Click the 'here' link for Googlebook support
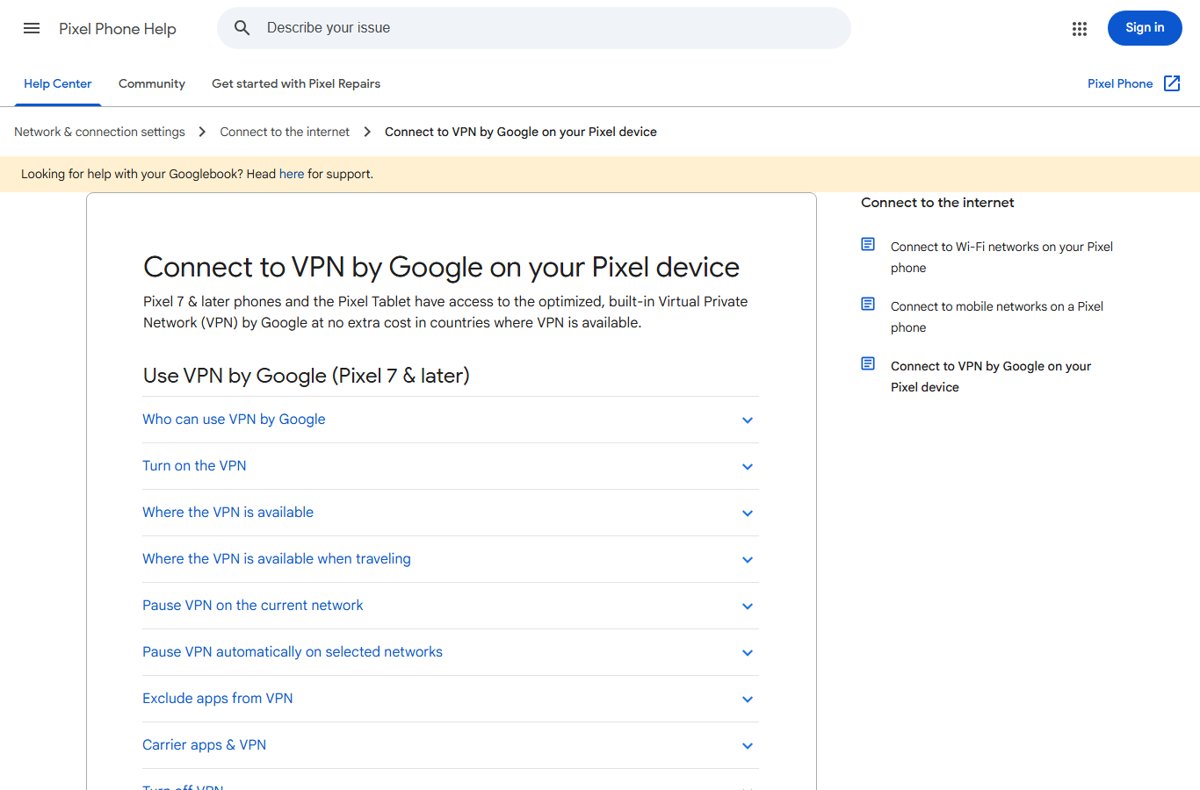The height and width of the screenshot is (790, 1200). (291, 174)
